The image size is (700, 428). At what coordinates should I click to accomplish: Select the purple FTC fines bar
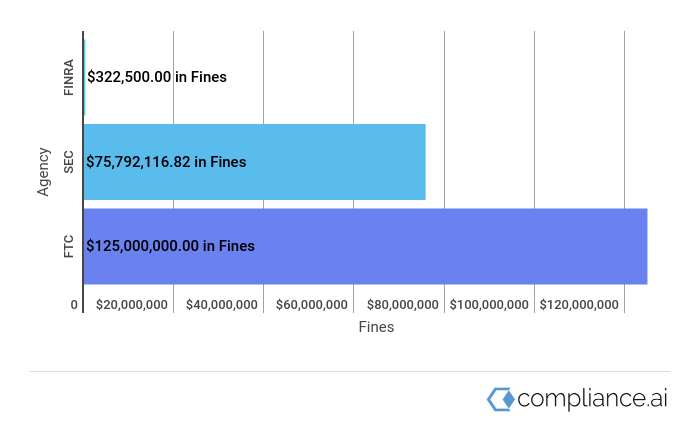click(x=365, y=246)
